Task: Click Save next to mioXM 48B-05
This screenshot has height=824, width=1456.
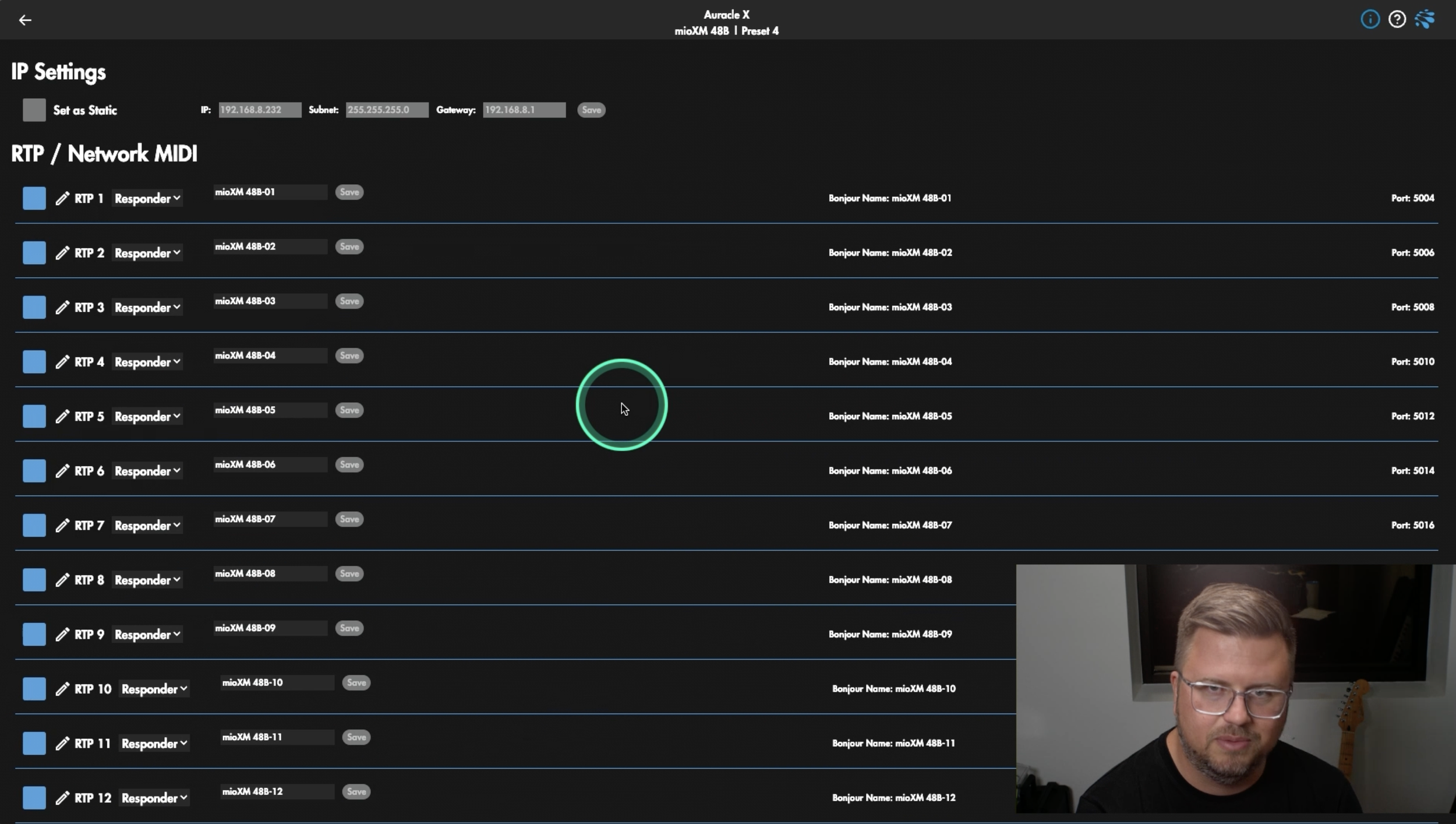Action: 349,410
